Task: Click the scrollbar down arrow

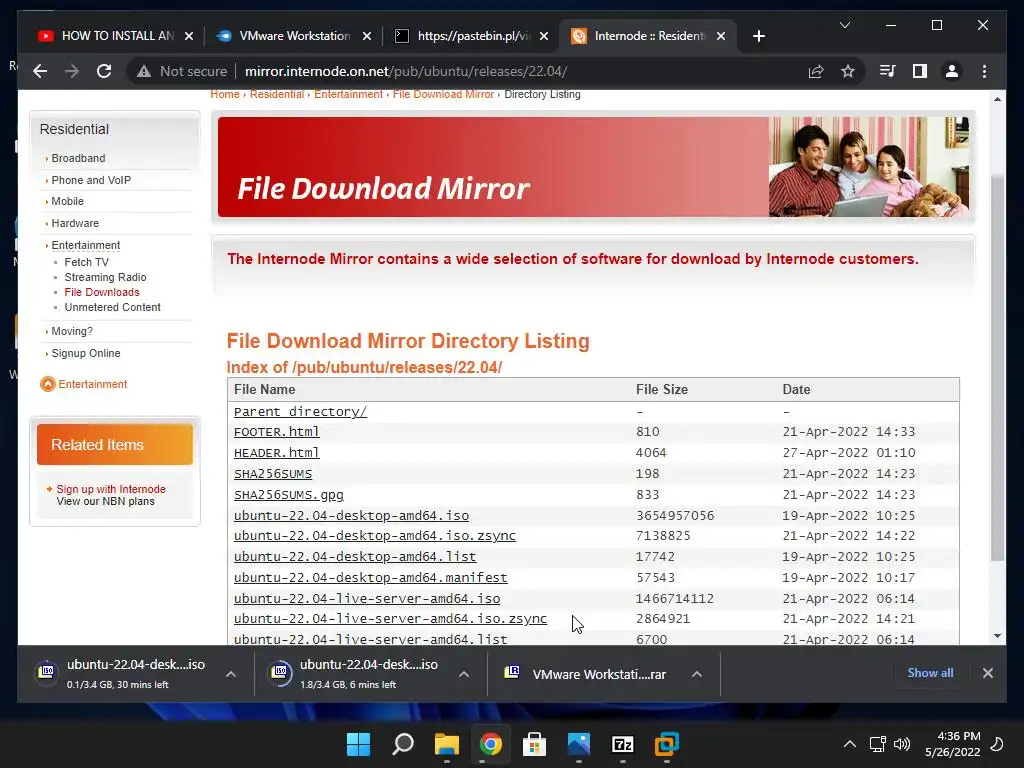Action: tap(997, 636)
